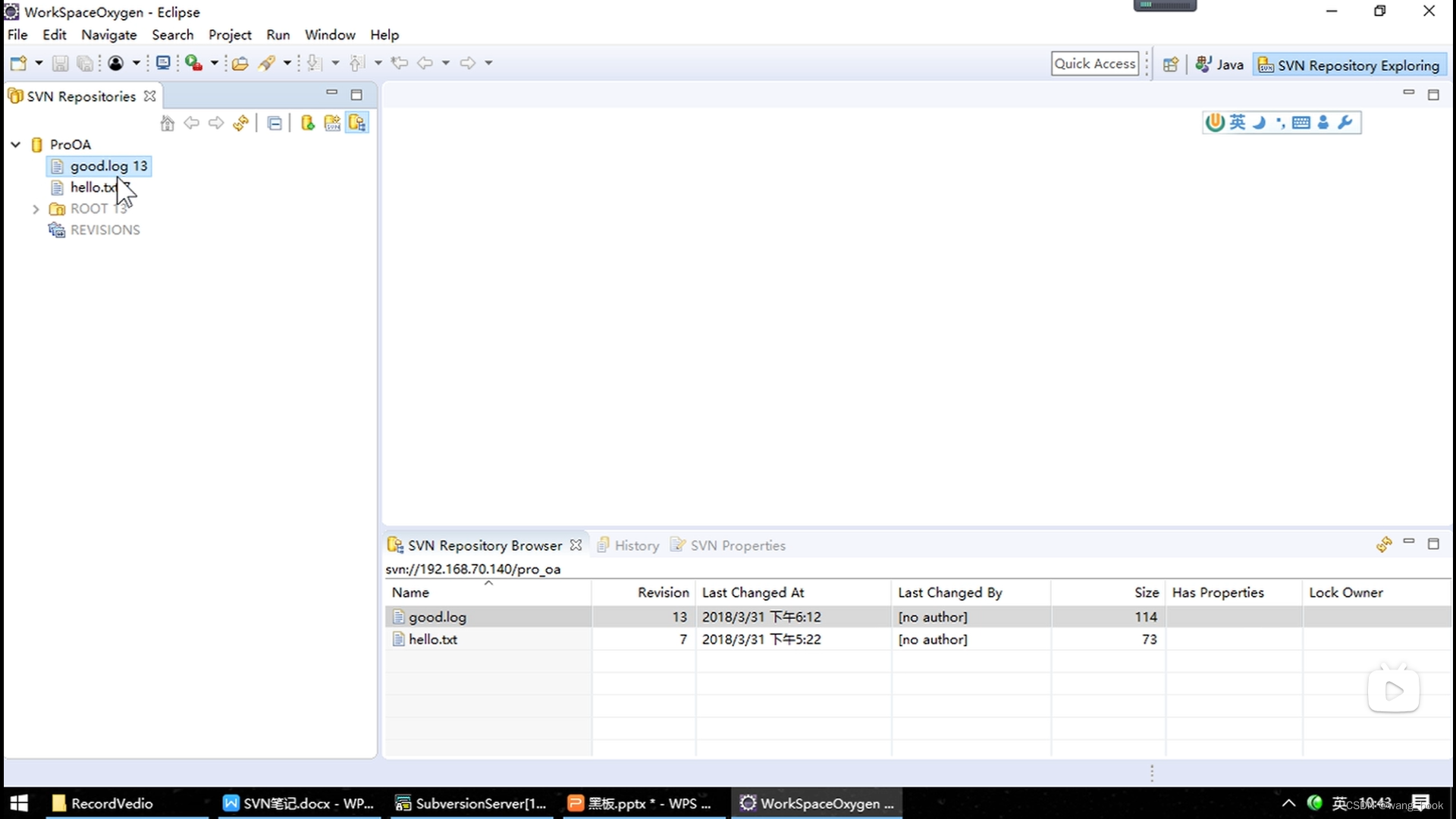This screenshot has width=1456, height=819.
Task: Maximize the SVN Repositories view
Action: tap(356, 95)
